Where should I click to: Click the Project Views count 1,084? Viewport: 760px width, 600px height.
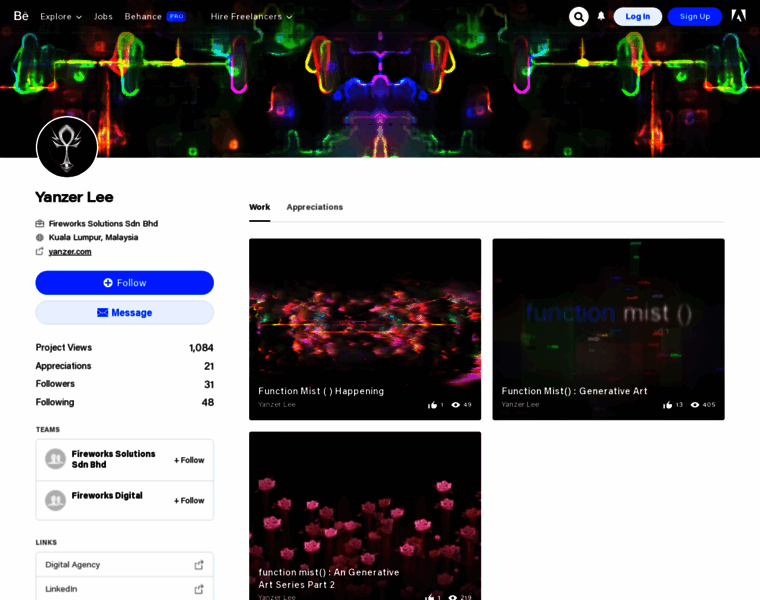(201, 347)
